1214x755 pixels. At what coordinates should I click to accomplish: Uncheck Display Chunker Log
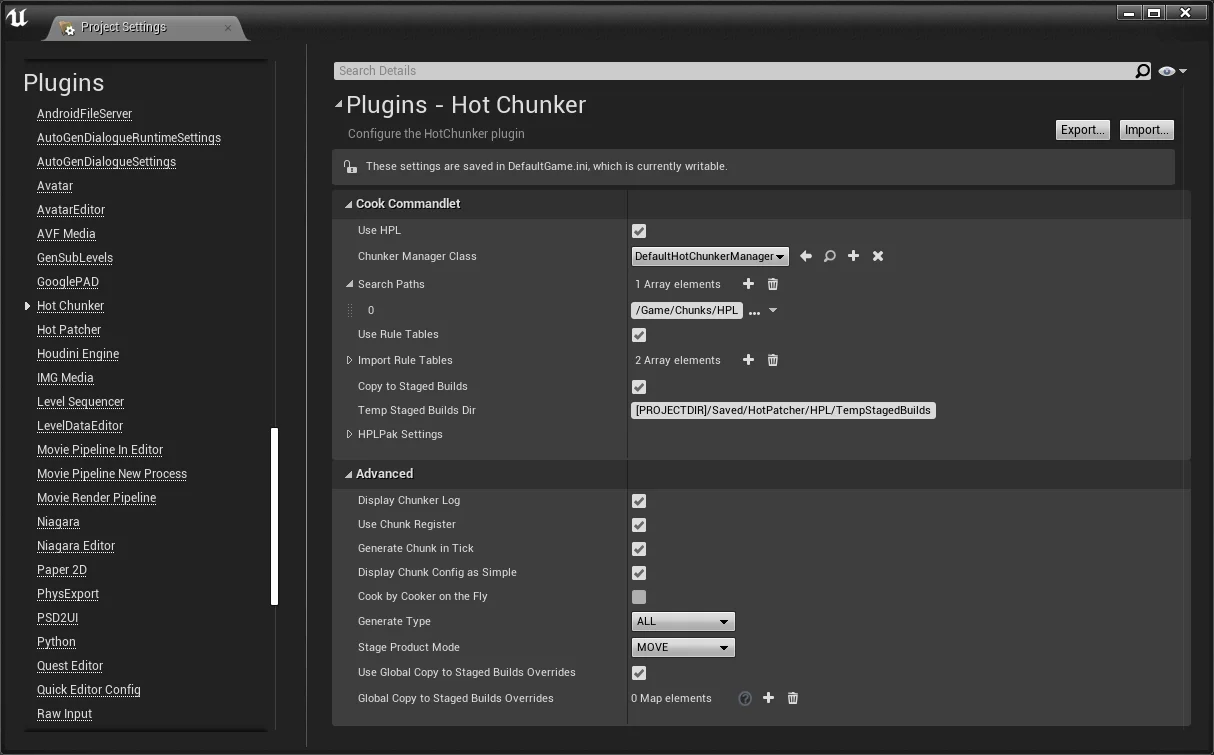(x=639, y=501)
